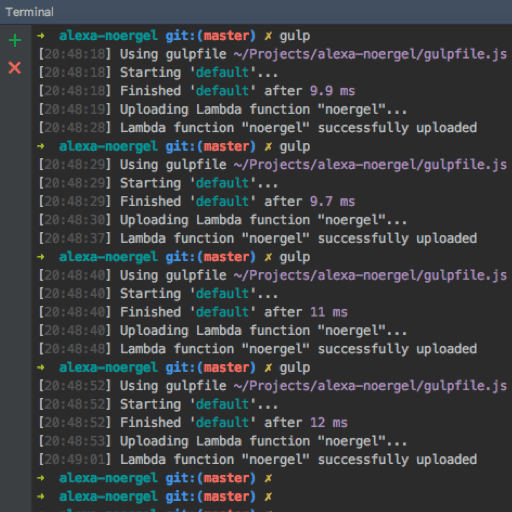Screen dimensions: 512x512
Task: Add a new terminal session with the green plus
Action: [x=15, y=41]
